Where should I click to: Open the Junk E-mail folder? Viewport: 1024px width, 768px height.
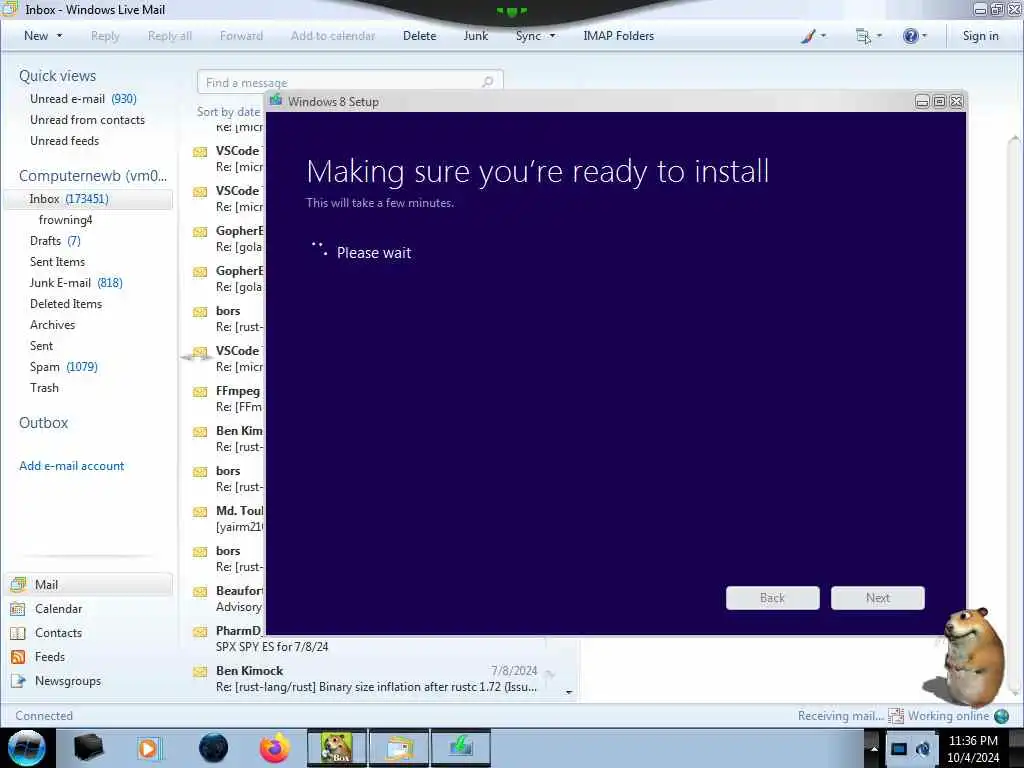76,282
